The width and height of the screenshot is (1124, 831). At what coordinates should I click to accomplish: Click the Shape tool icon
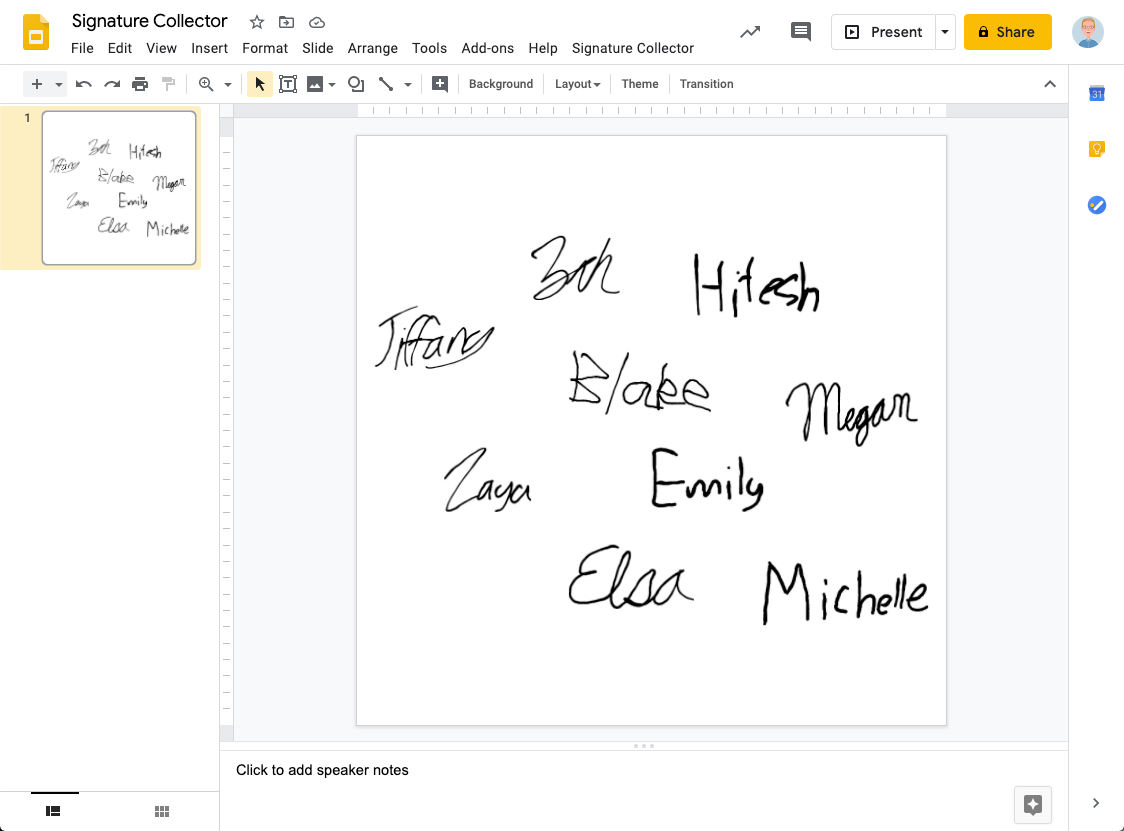tap(355, 84)
